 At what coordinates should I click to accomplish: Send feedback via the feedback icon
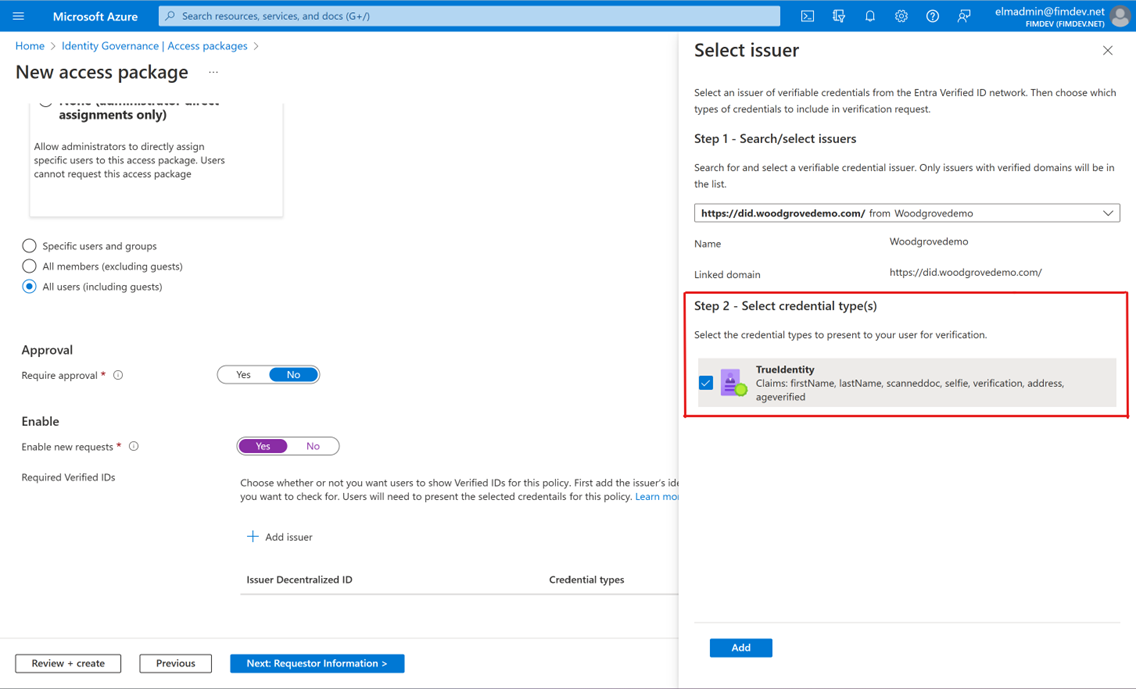(x=962, y=15)
